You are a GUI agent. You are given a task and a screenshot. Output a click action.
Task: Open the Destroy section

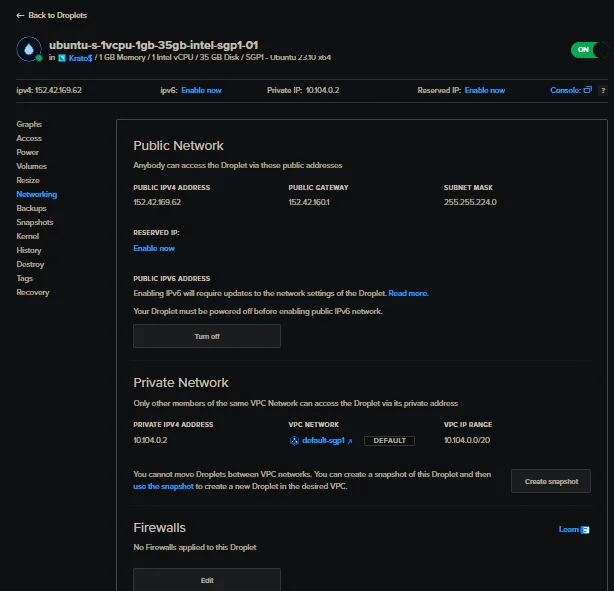30,264
